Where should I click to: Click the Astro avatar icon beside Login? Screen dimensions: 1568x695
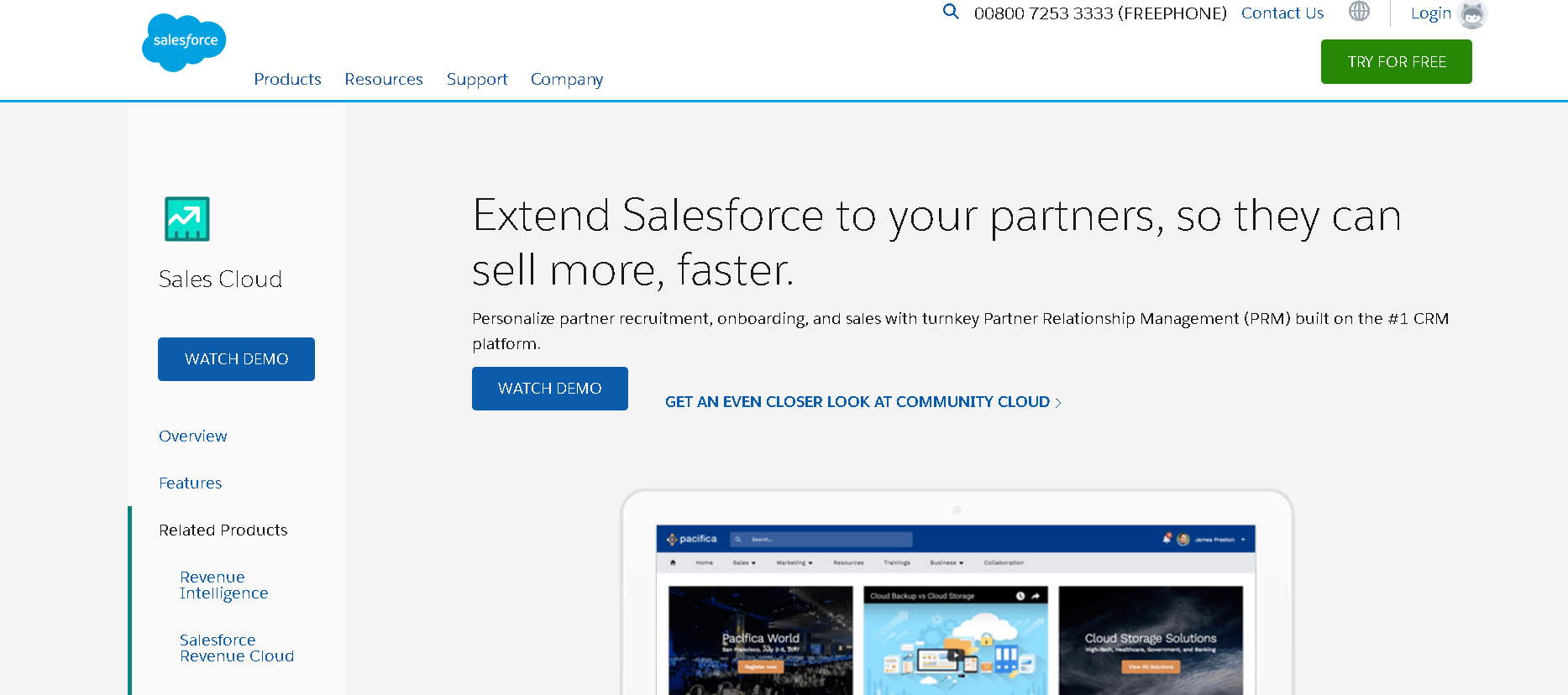1472,14
